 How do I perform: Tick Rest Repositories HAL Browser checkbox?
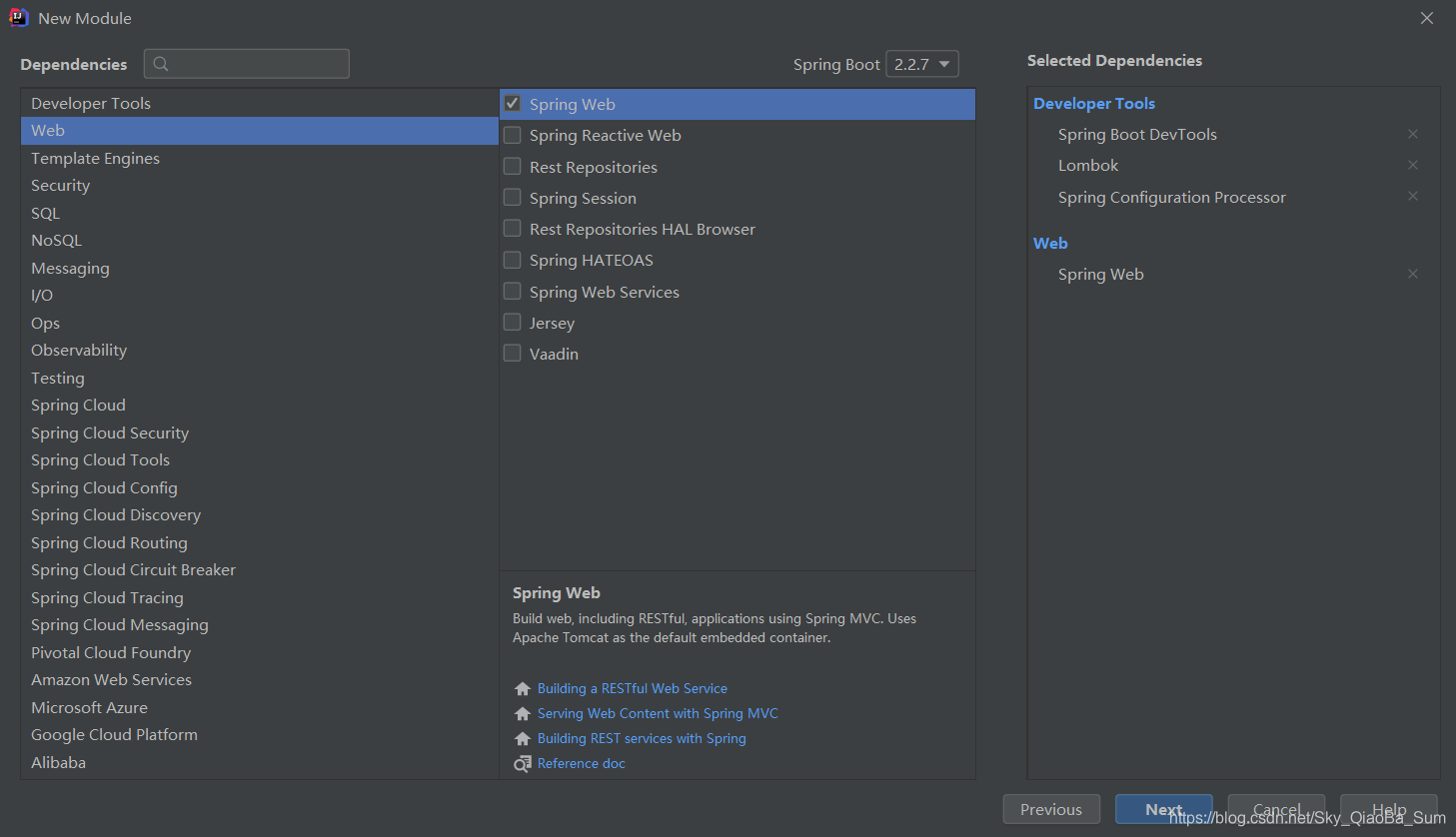(x=512, y=229)
